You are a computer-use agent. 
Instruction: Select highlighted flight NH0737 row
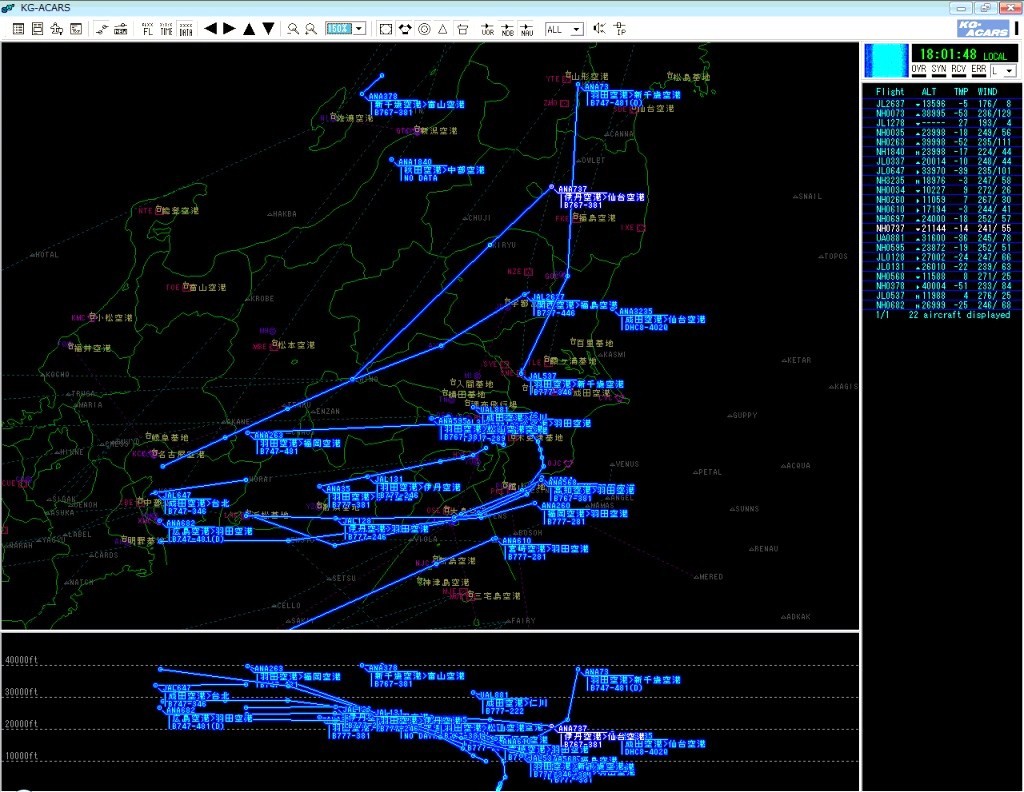point(942,229)
